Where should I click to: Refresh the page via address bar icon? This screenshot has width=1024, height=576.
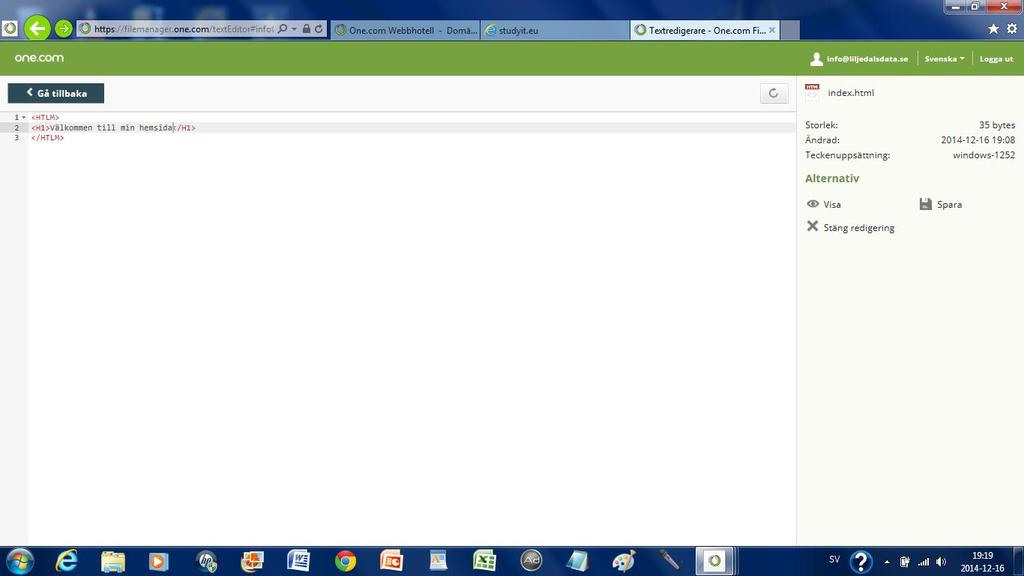click(319, 29)
